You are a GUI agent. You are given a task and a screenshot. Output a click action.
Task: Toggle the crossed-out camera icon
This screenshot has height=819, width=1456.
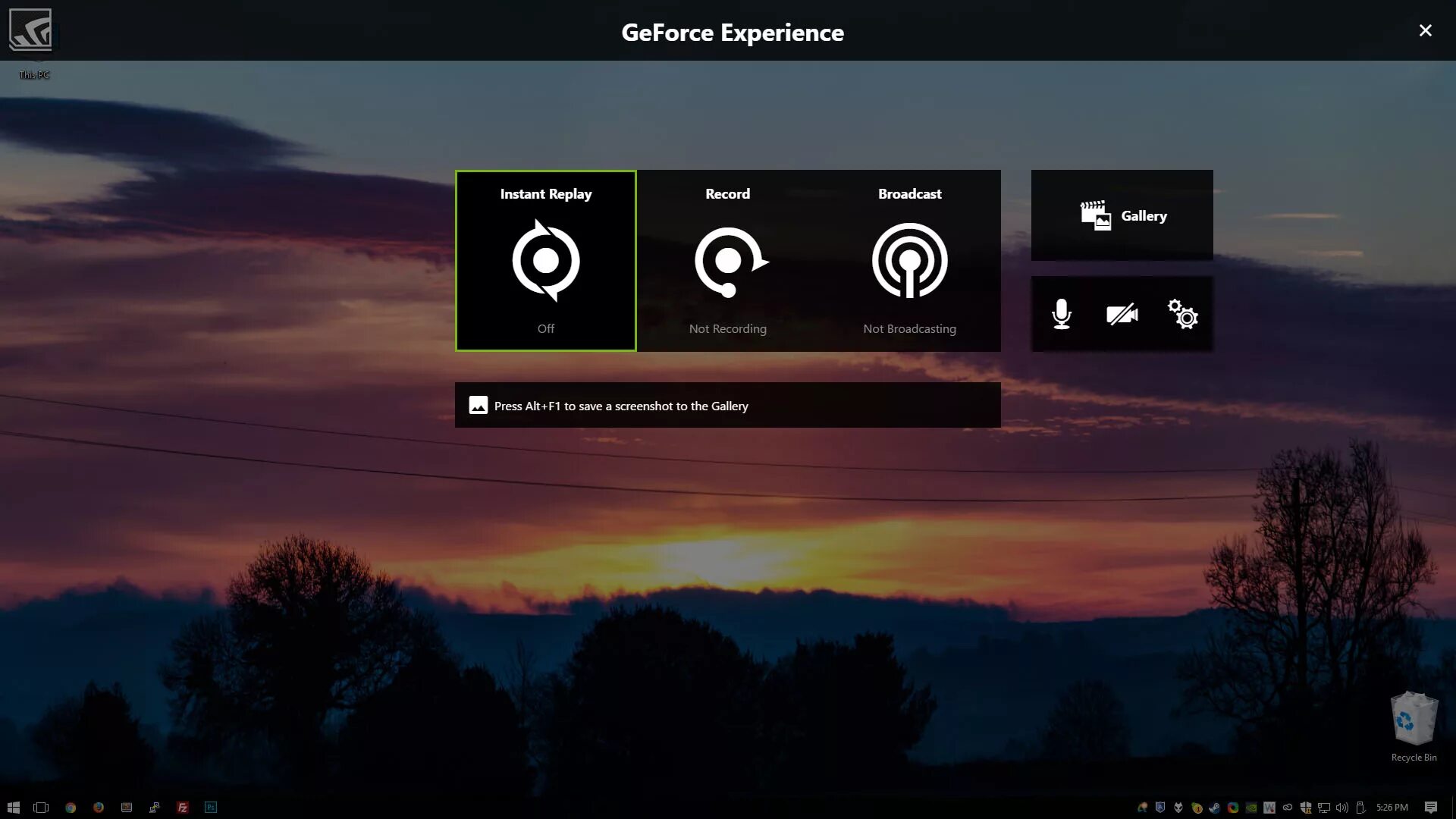click(1122, 314)
